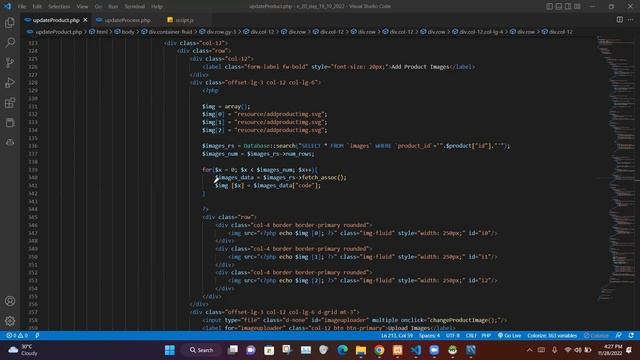This screenshot has height=360, width=640.
Task: Toggle the primary side bar layout icon
Action: coord(549,6)
